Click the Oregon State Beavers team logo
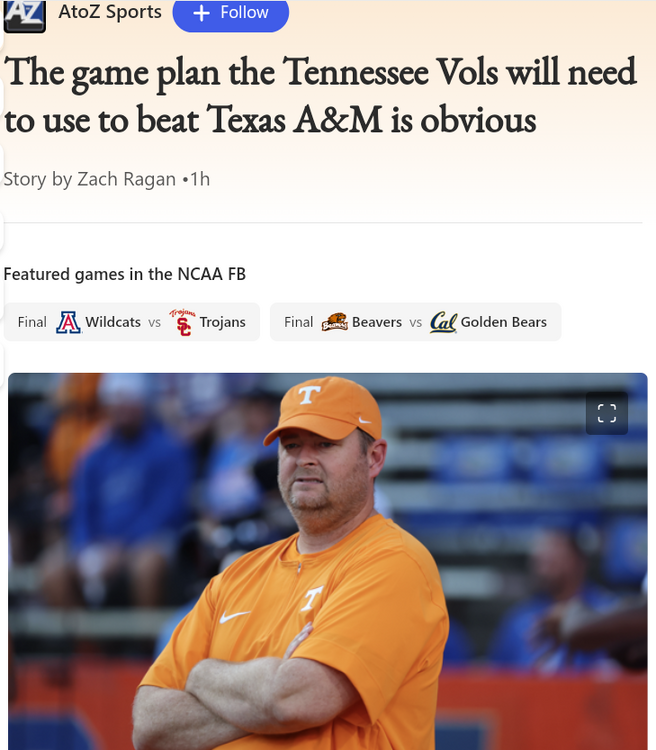This screenshot has width=656, height=750. click(x=334, y=322)
